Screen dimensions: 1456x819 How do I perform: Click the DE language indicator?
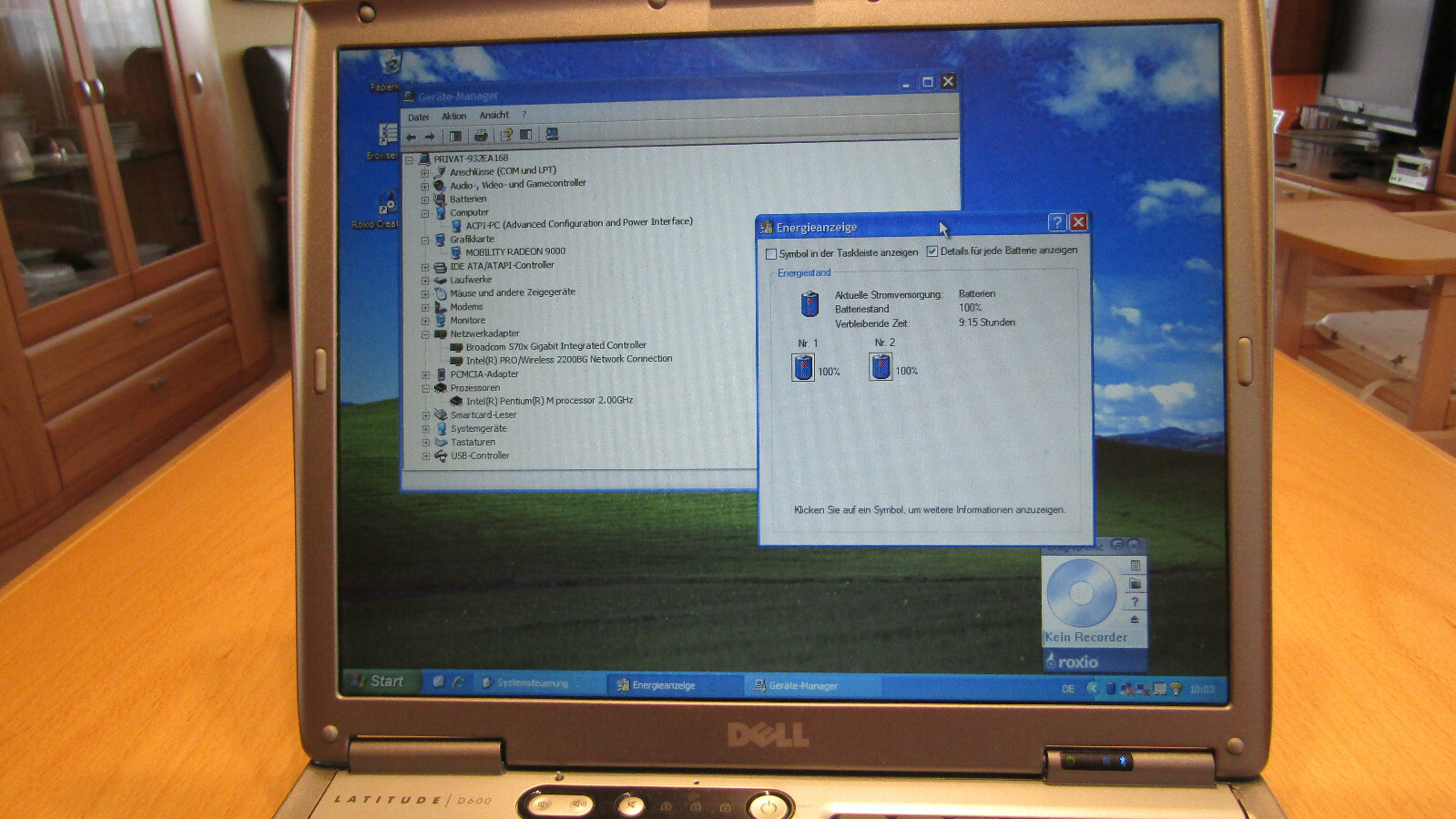click(x=1068, y=689)
